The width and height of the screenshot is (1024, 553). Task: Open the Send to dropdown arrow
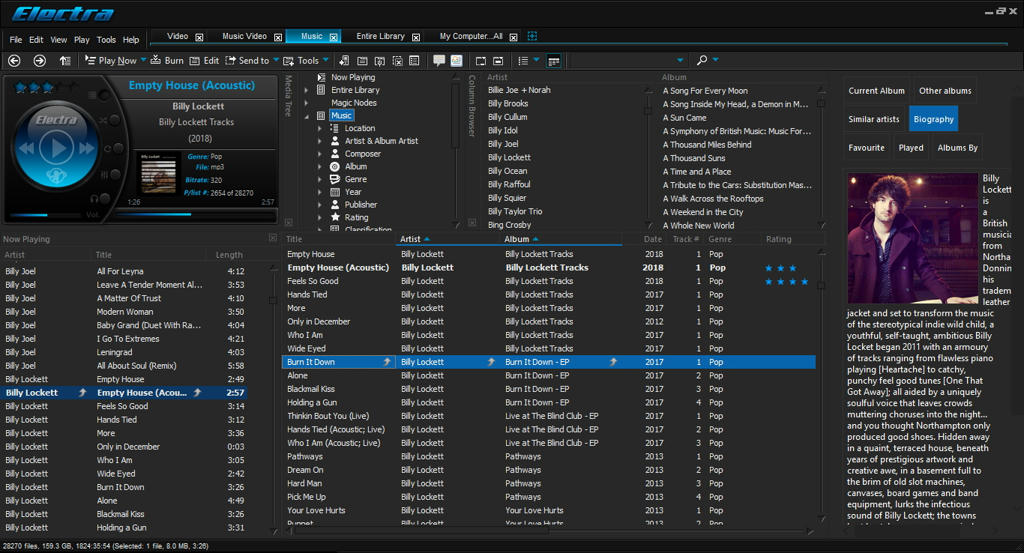pyautogui.click(x=276, y=60)
